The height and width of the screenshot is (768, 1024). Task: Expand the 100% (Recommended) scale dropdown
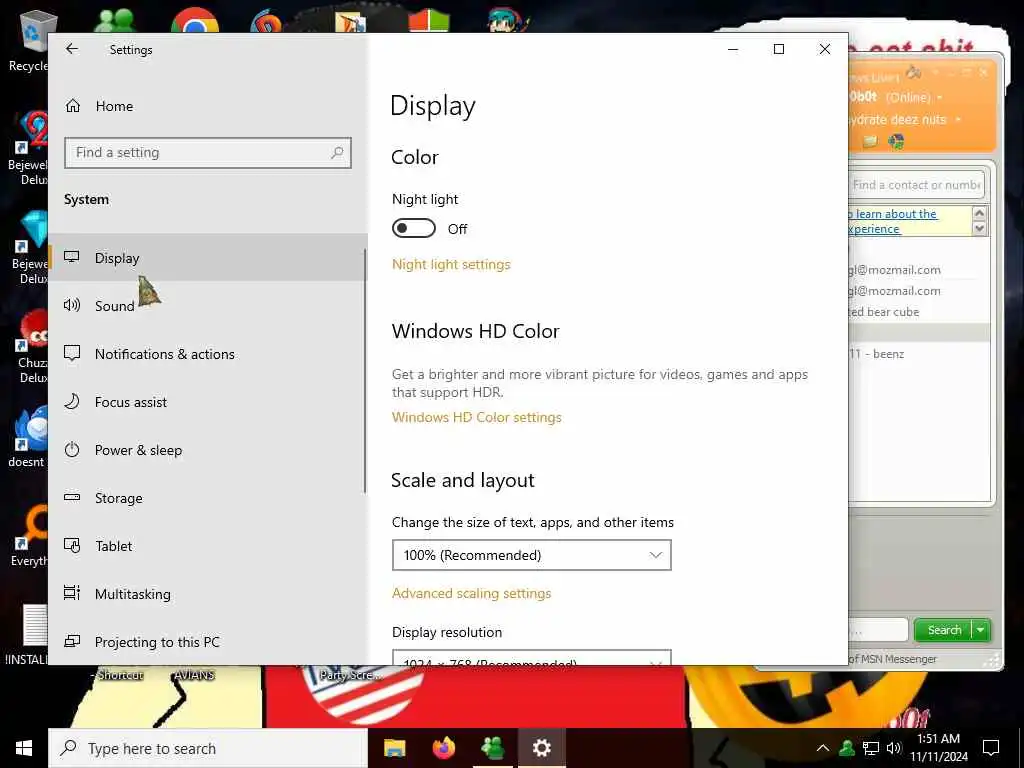pos(532,555)
